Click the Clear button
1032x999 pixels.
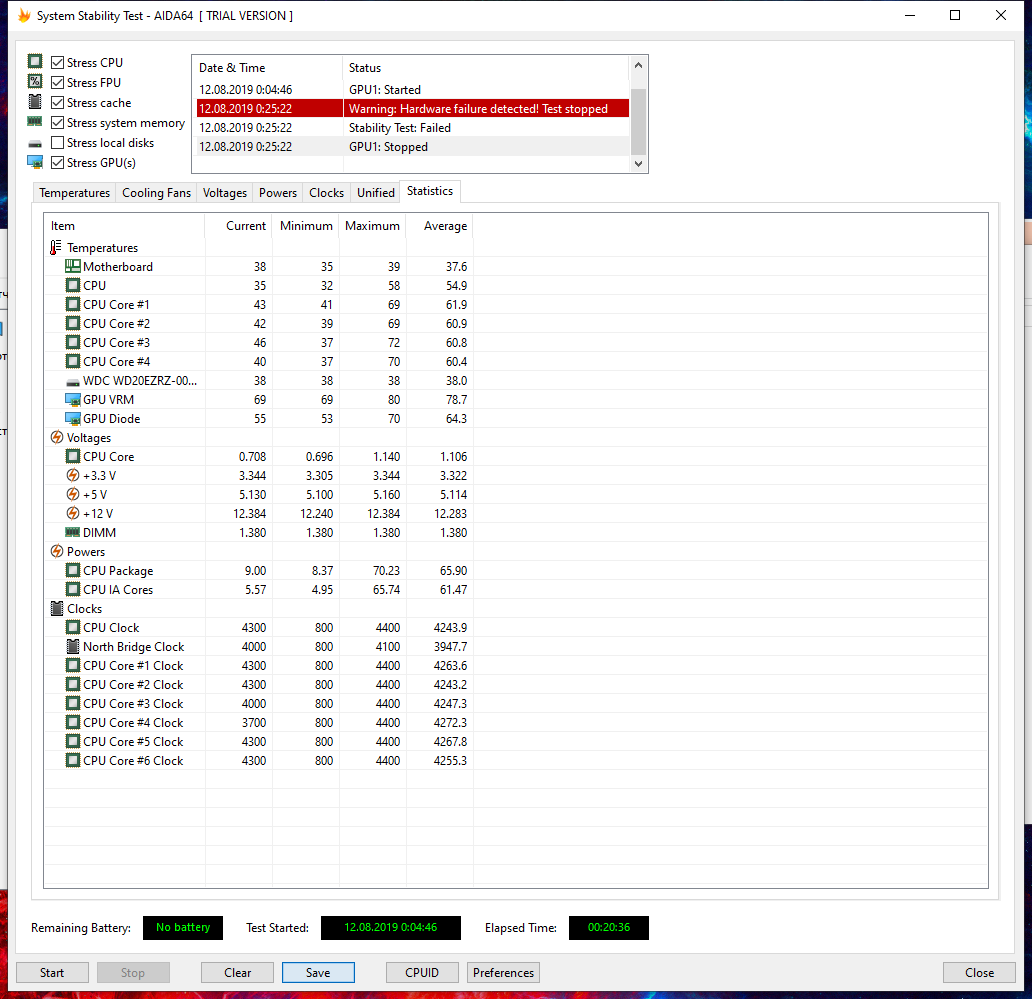pyautogui.click(x=238, y=973)
